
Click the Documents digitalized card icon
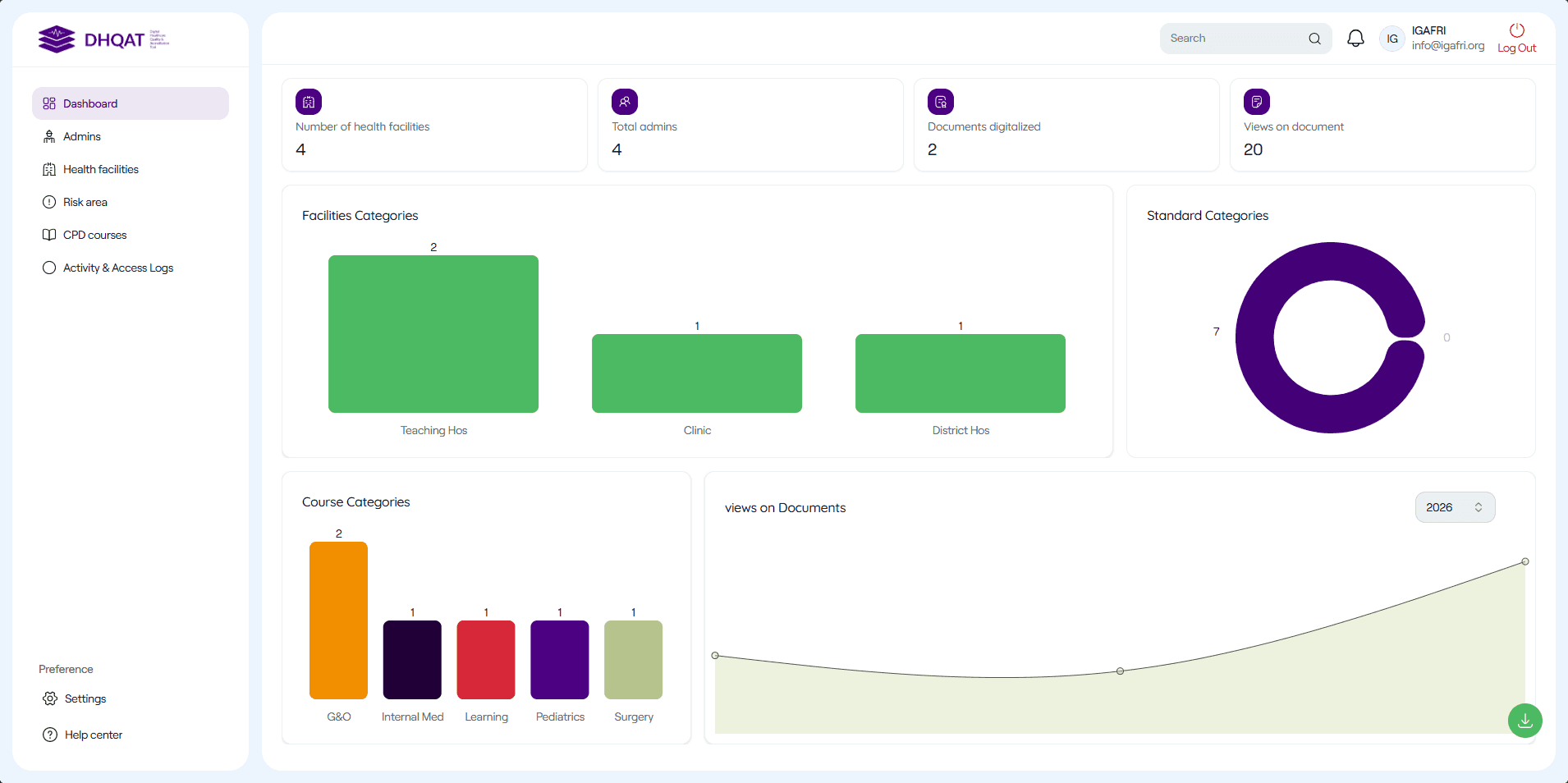click(x=941, y=102)
